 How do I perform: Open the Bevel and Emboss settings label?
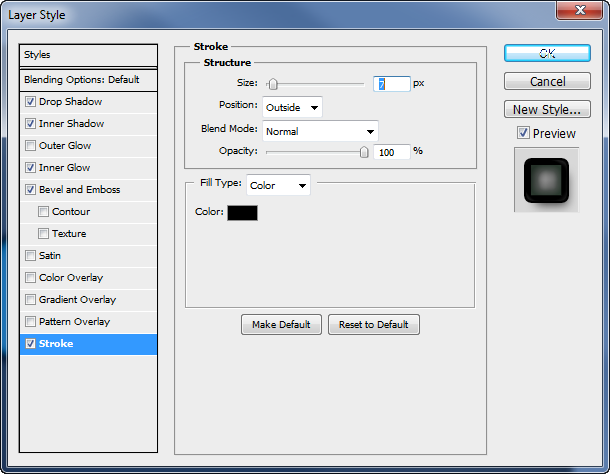[80, 190]
